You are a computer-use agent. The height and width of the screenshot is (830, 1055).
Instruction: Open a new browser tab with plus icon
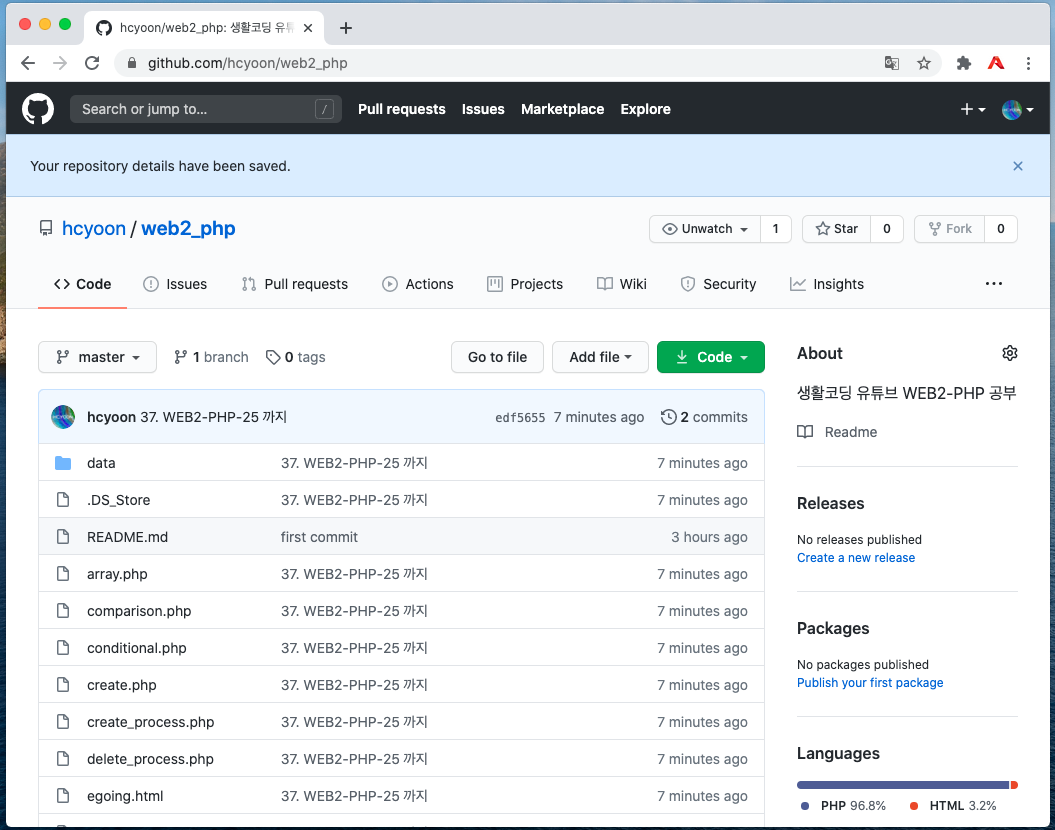click(x=346, y=28)
